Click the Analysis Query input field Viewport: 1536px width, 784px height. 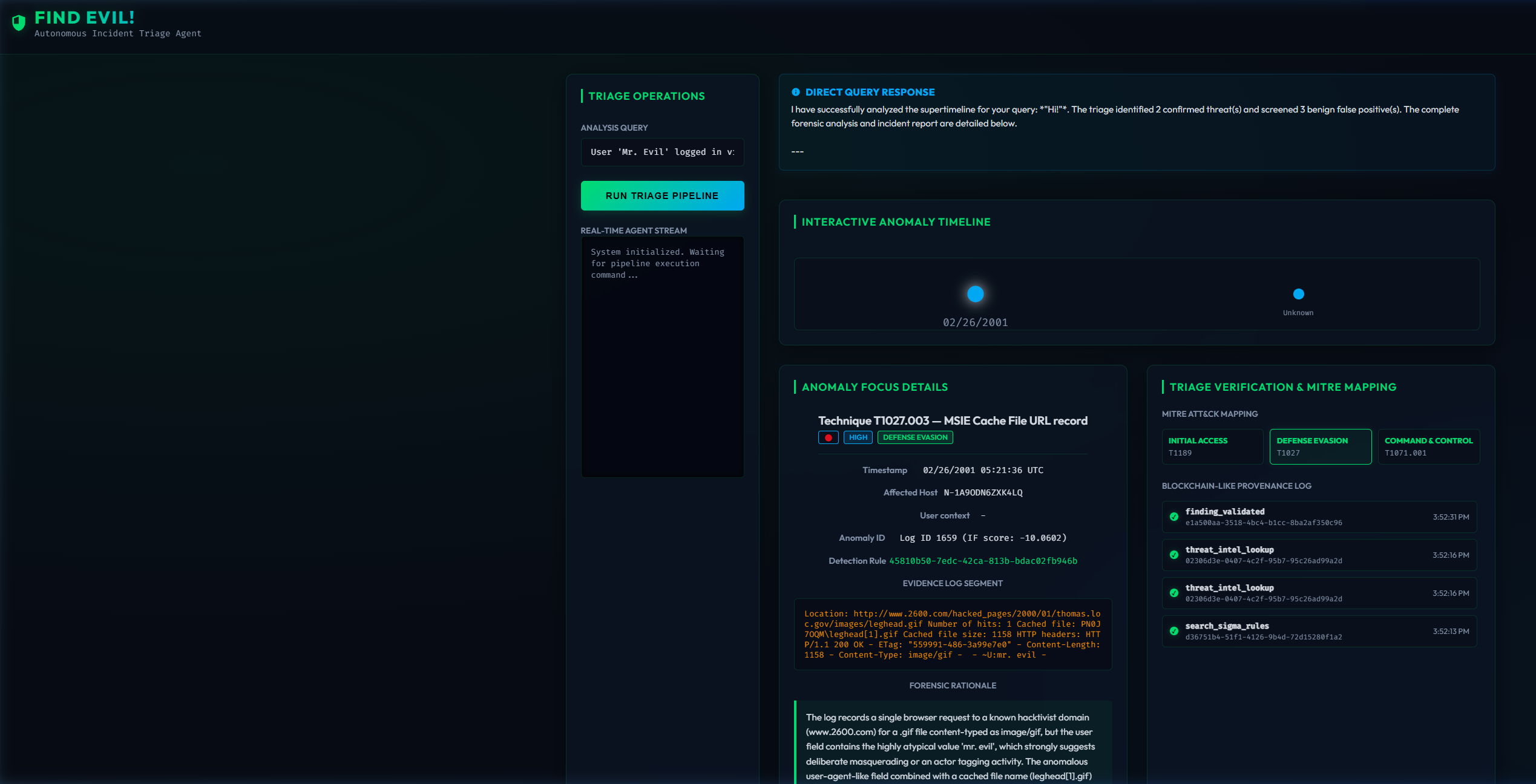(x=662, y=152)
